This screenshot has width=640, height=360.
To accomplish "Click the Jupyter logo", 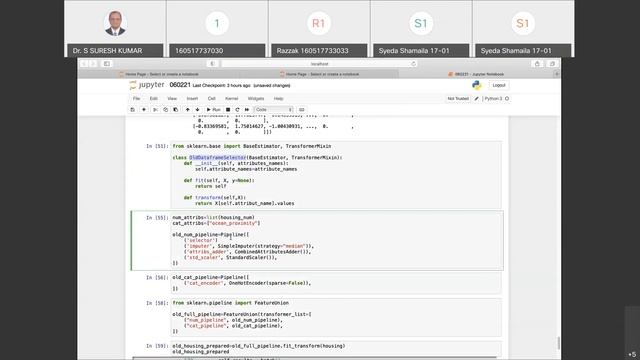I will pyautogui.click(x=147, y=85).
